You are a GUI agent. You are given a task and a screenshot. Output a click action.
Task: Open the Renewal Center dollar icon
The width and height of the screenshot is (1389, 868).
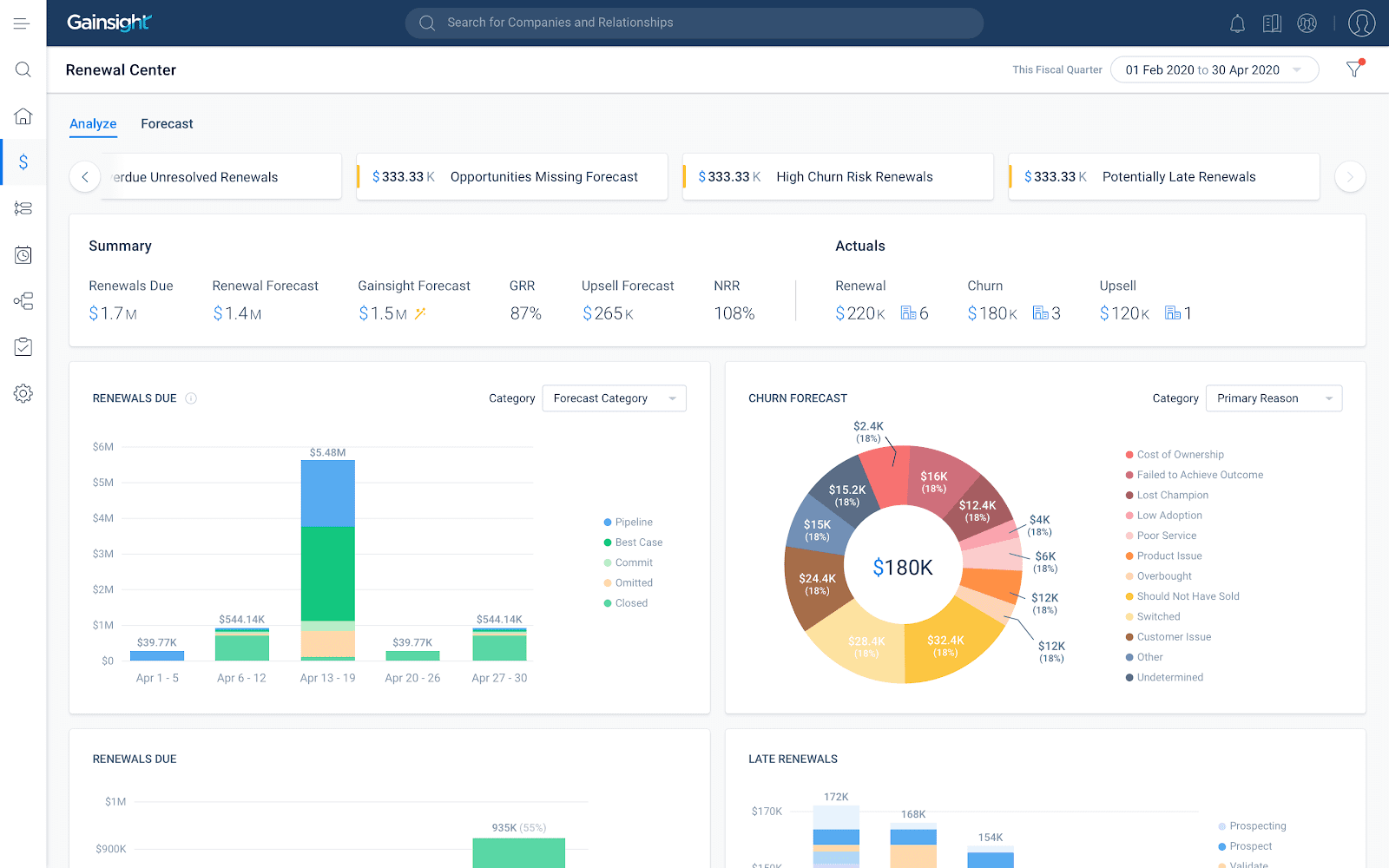23,162
